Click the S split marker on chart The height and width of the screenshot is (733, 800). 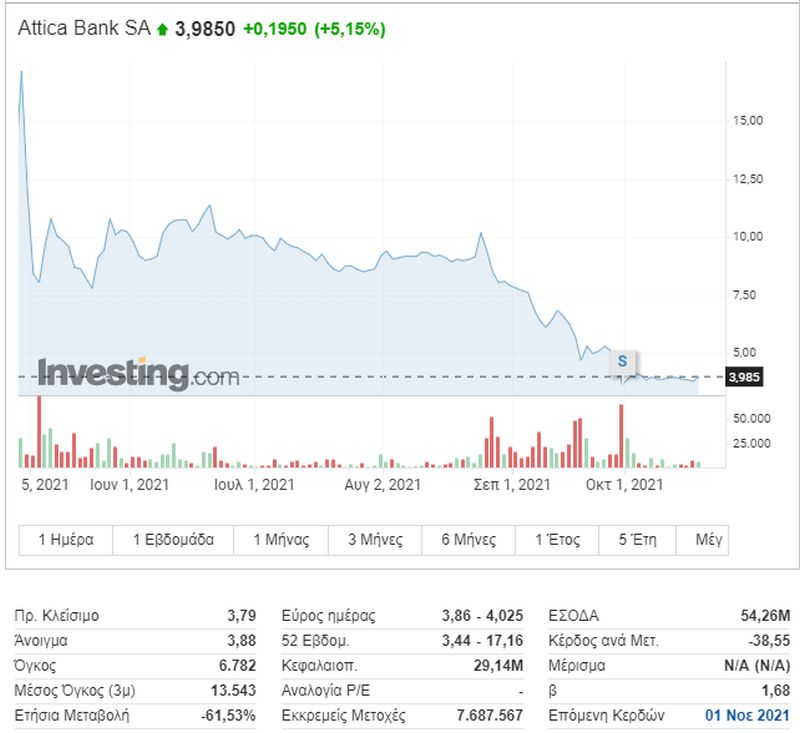click(622, 361)
